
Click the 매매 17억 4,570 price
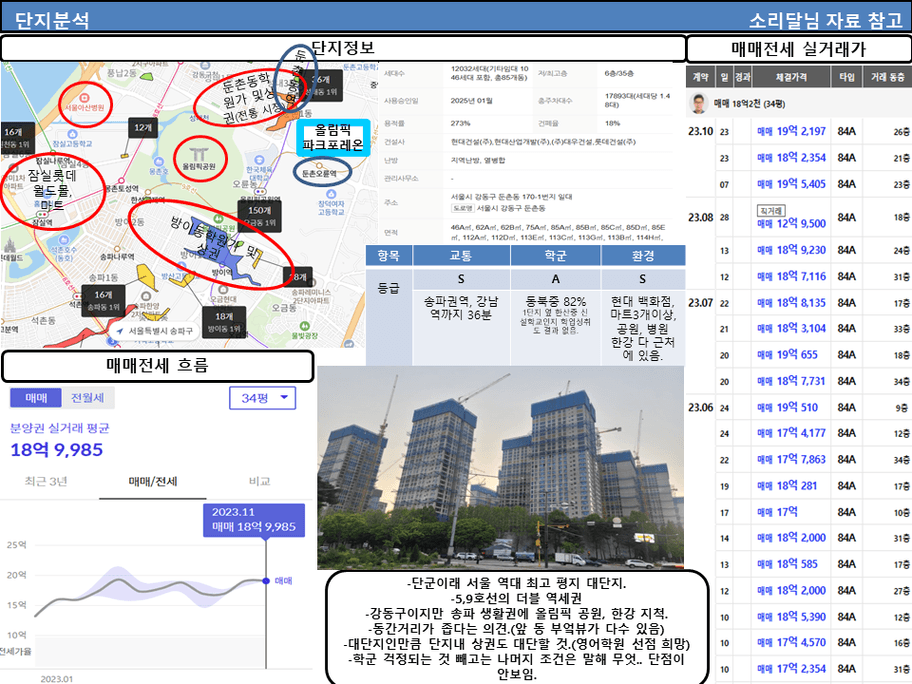point(791,643)
